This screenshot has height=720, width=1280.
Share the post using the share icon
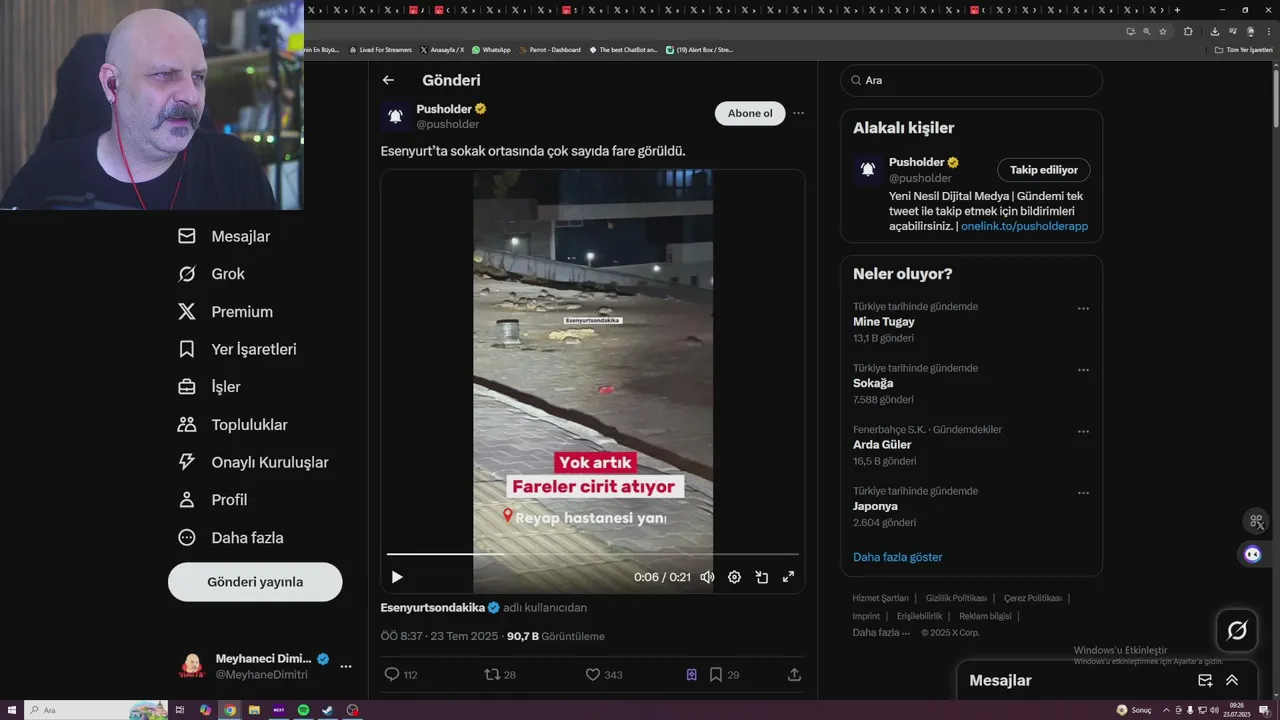pyautogui.click(x=794, y=675)
